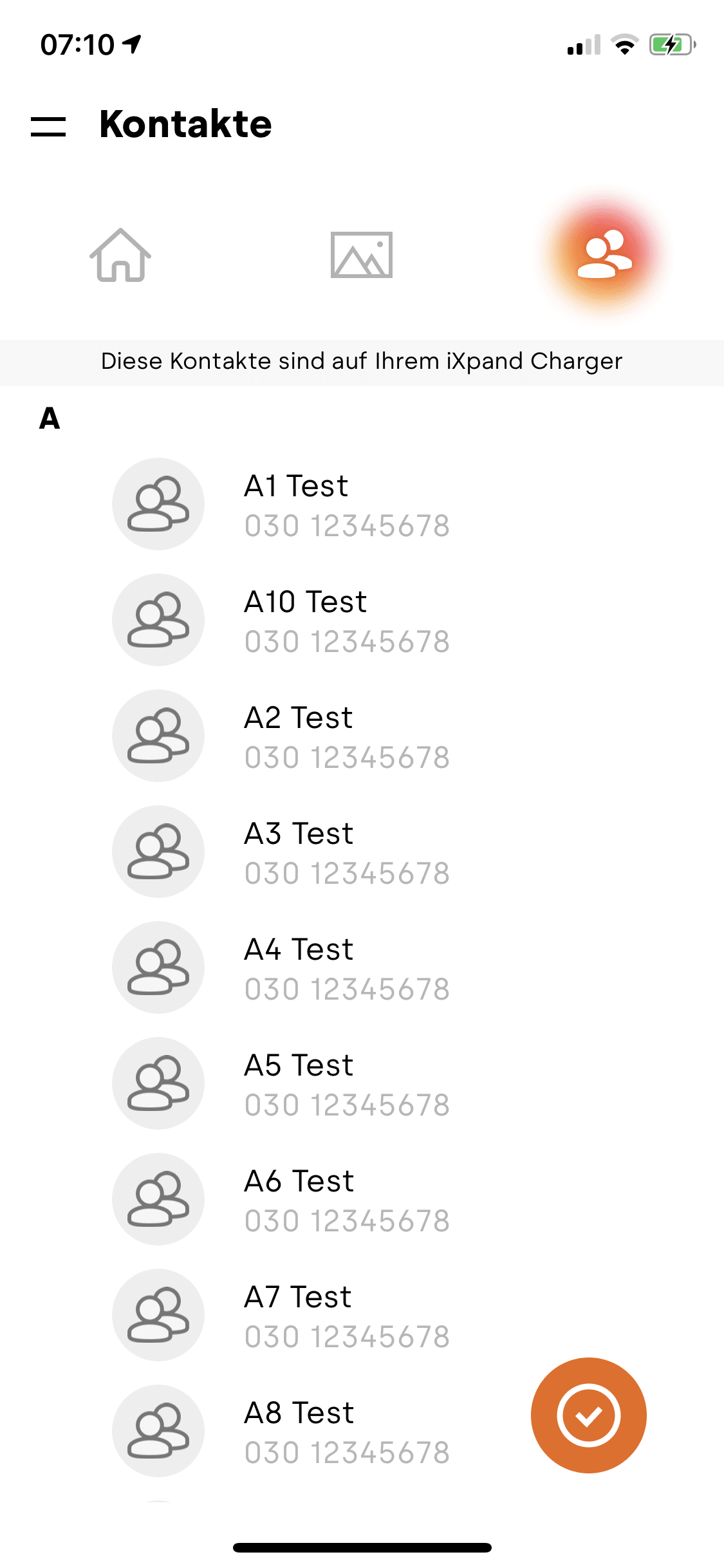Tap the orange checkmark select button
The width and height of the screenshot is (724, 1568).
tap(588, 1415)
